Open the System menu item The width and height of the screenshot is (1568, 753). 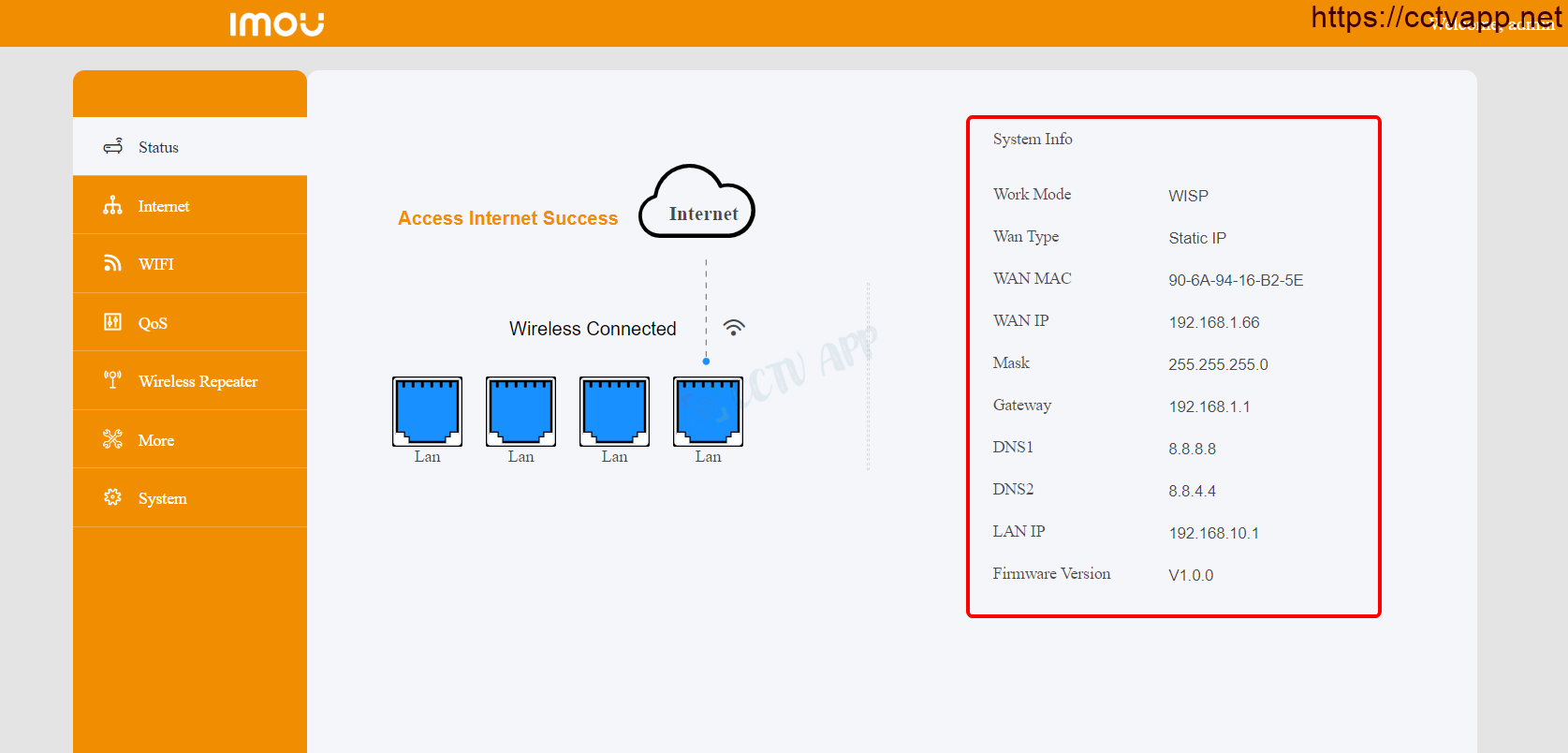pos(163,498)
